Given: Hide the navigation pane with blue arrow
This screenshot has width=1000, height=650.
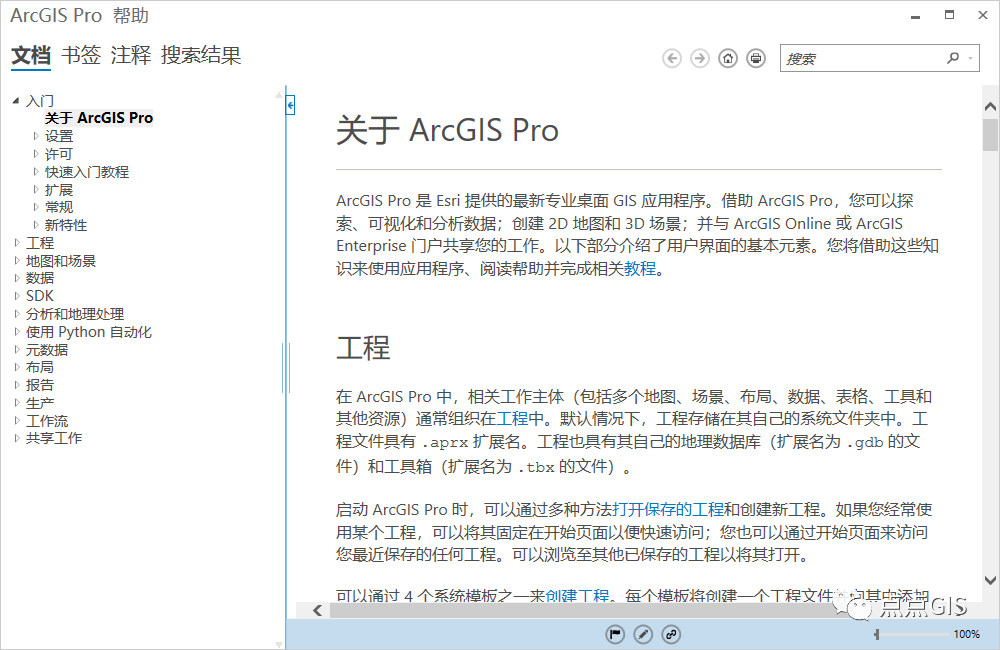Looking at the screenshot, I should click(x=289, y=104).
